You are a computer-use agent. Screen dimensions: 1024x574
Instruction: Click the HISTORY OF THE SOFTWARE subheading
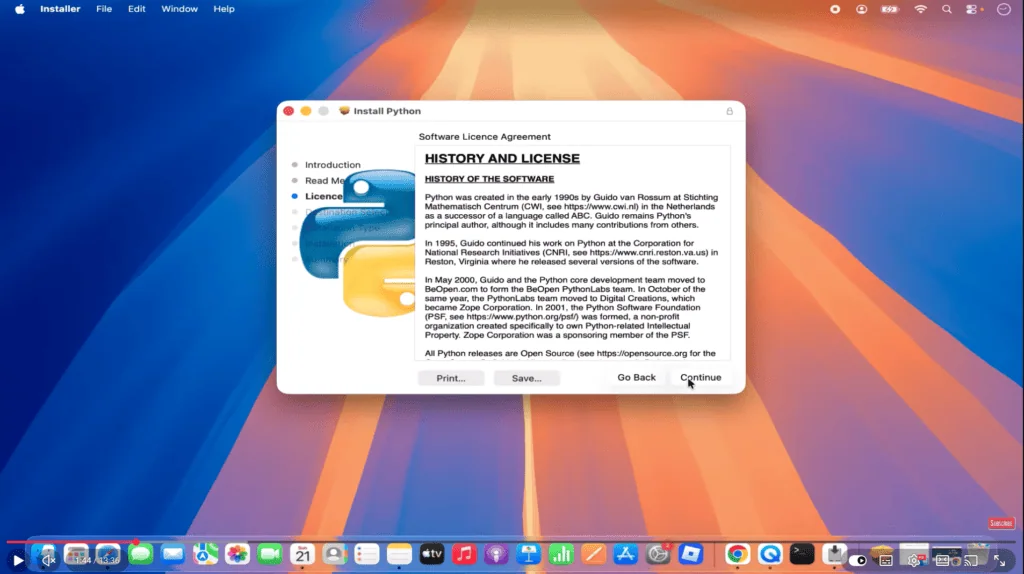tap(489, 179)
